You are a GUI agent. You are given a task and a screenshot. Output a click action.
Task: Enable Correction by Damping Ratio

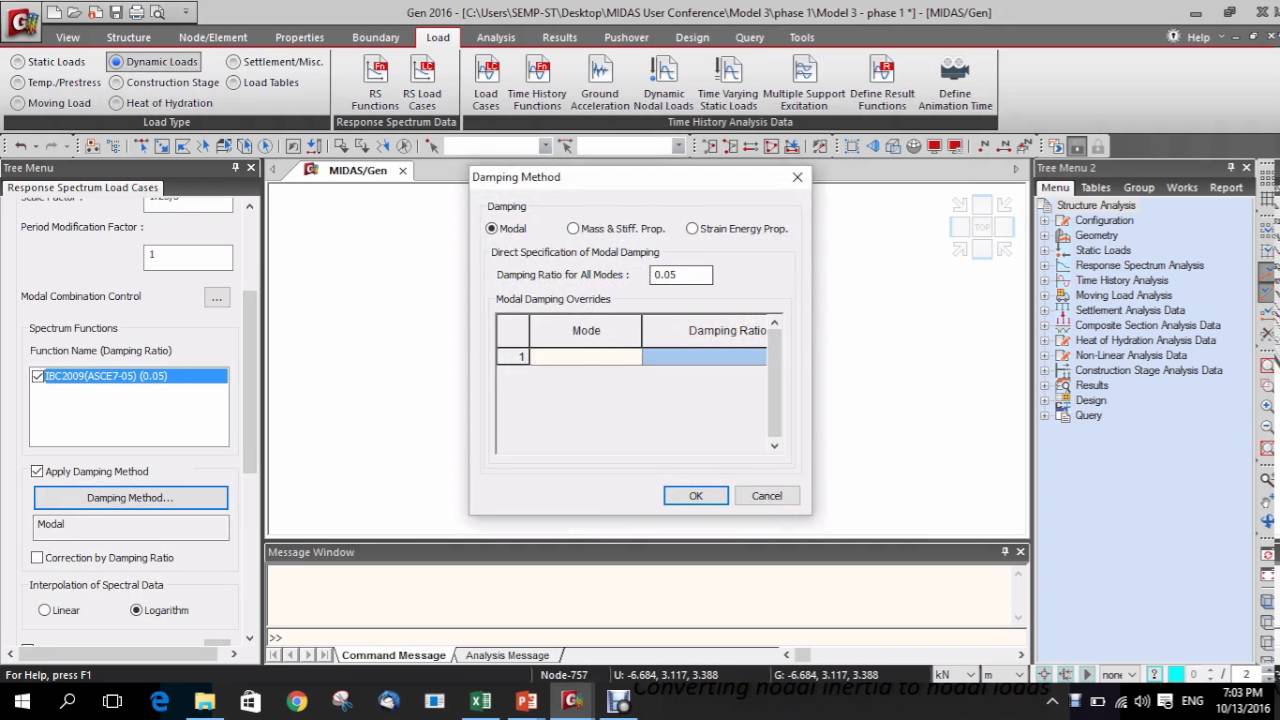coord(37,557)
